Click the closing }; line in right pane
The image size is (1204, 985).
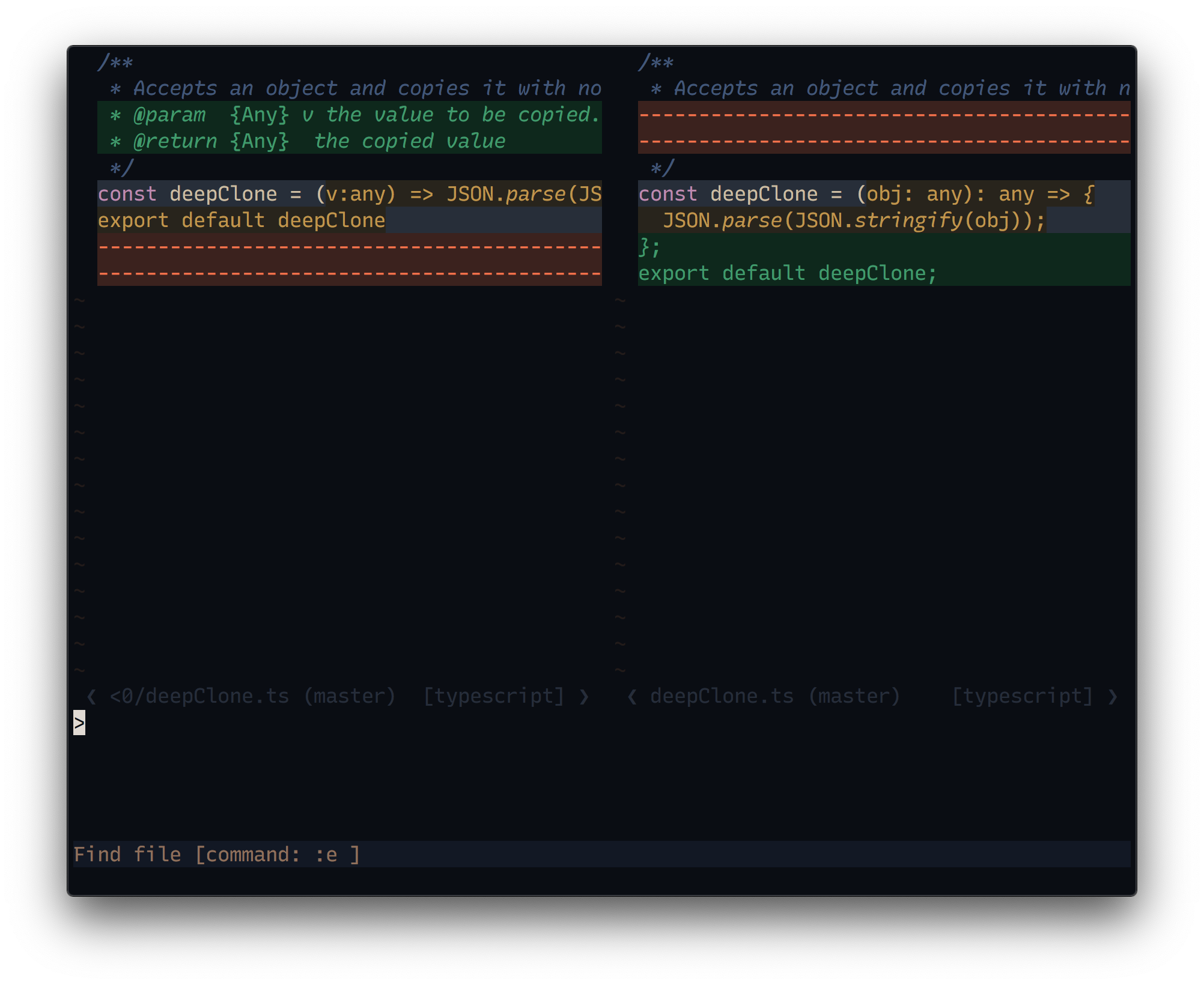[650, 247]
